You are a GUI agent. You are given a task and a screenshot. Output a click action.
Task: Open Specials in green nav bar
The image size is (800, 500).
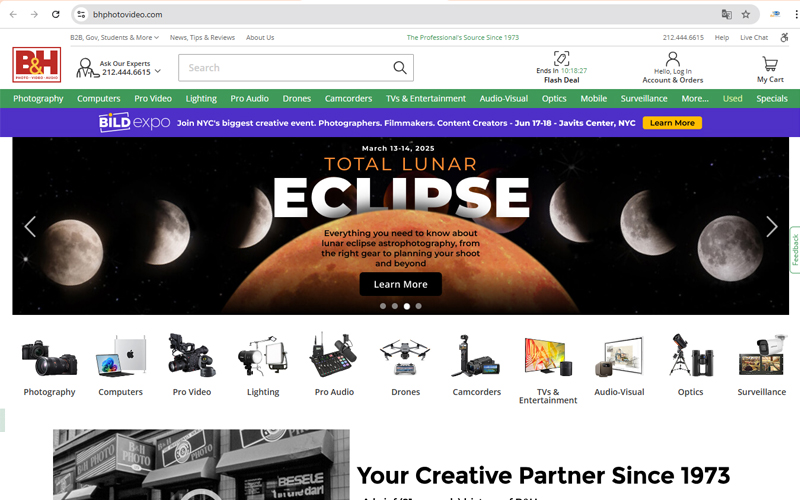coord(772,98)
